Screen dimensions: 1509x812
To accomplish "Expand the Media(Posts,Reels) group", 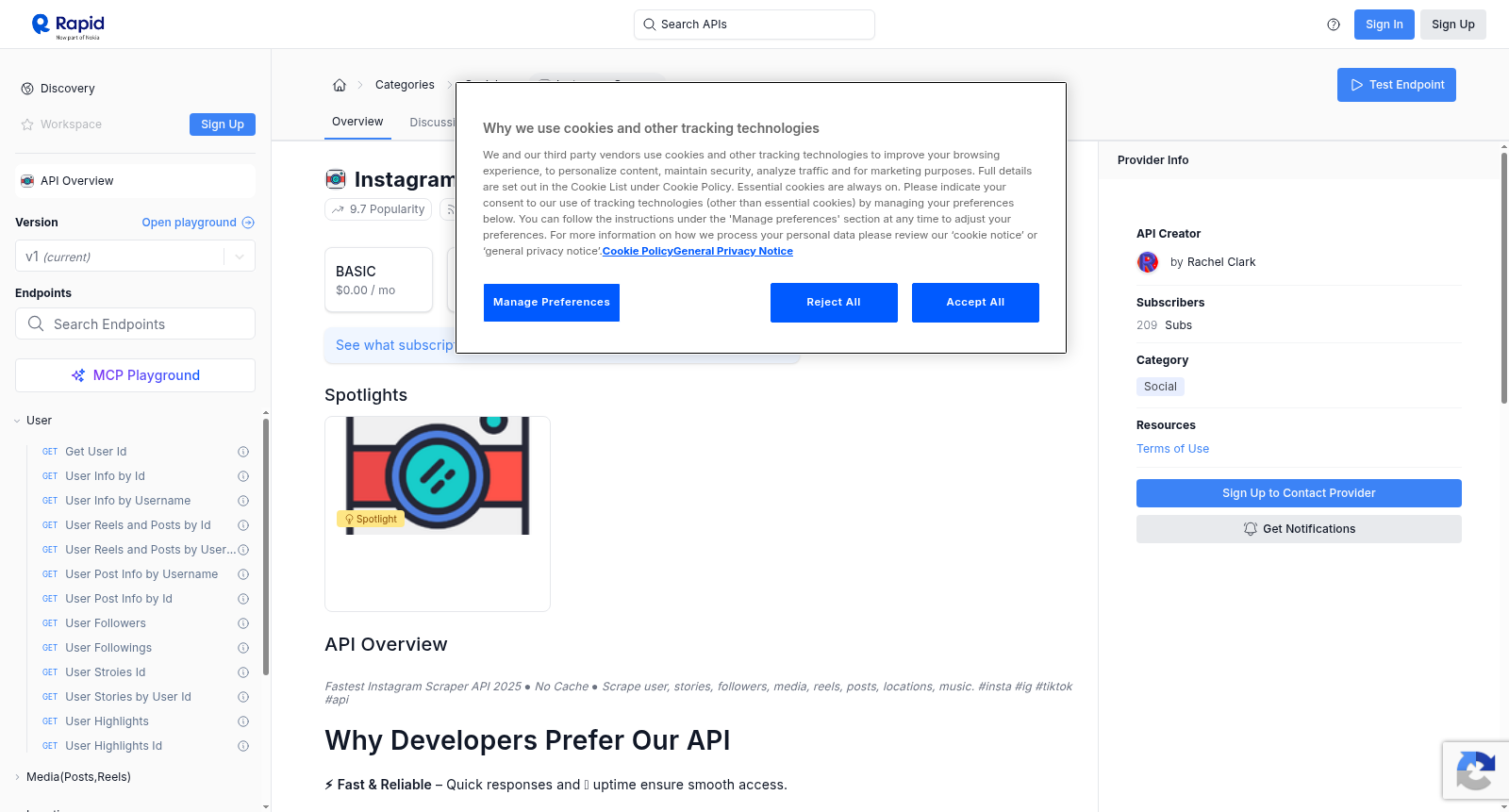I will point(17,777).
